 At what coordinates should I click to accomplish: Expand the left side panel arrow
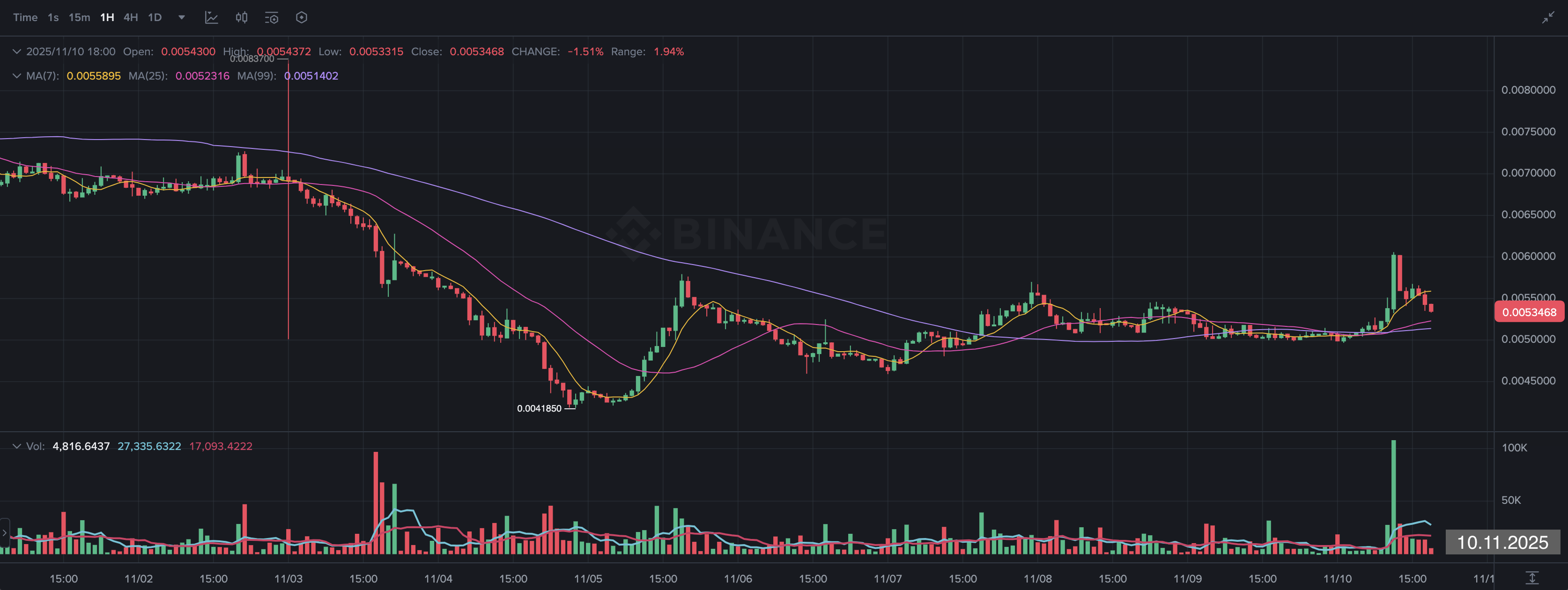coord(5,533)
